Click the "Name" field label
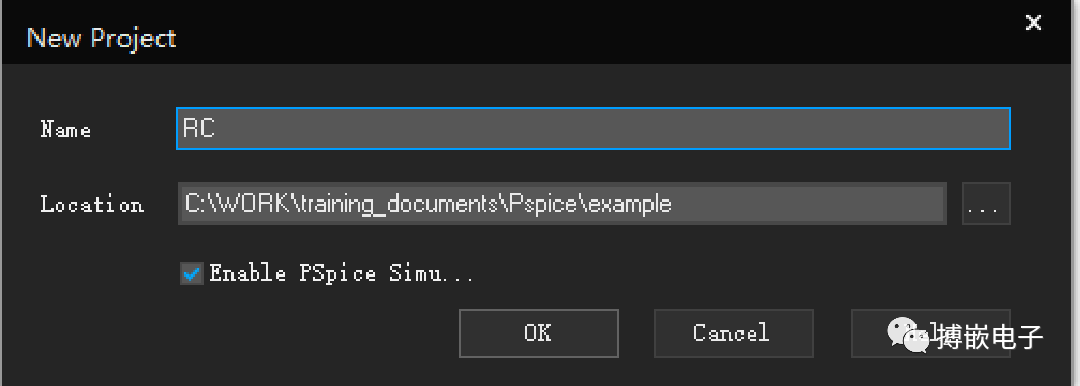 66,130
